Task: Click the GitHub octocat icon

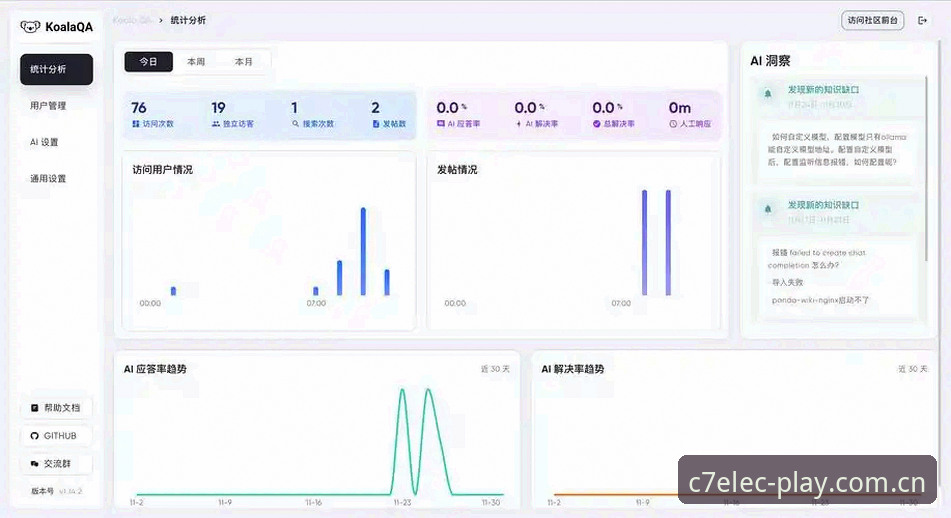Action: [x=35, y=436]
